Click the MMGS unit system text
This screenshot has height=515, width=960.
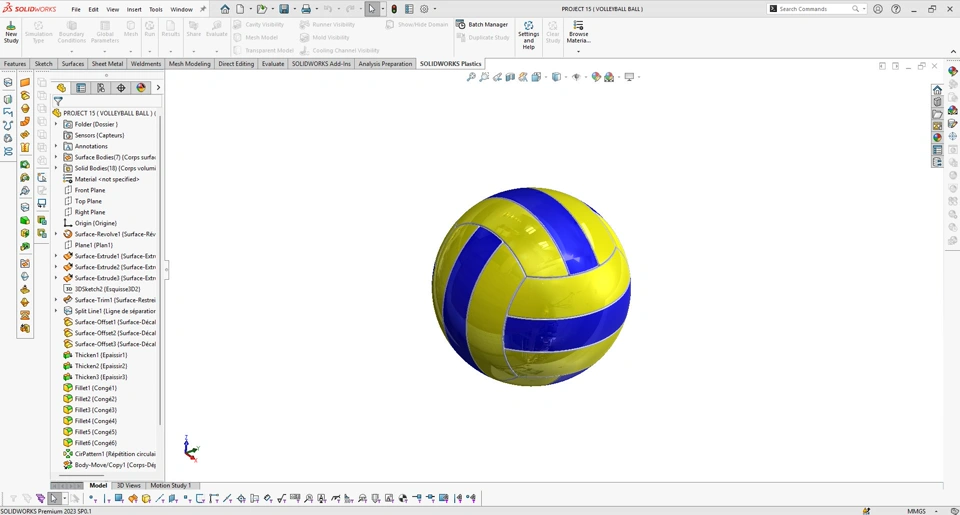[x=917, y=511]
